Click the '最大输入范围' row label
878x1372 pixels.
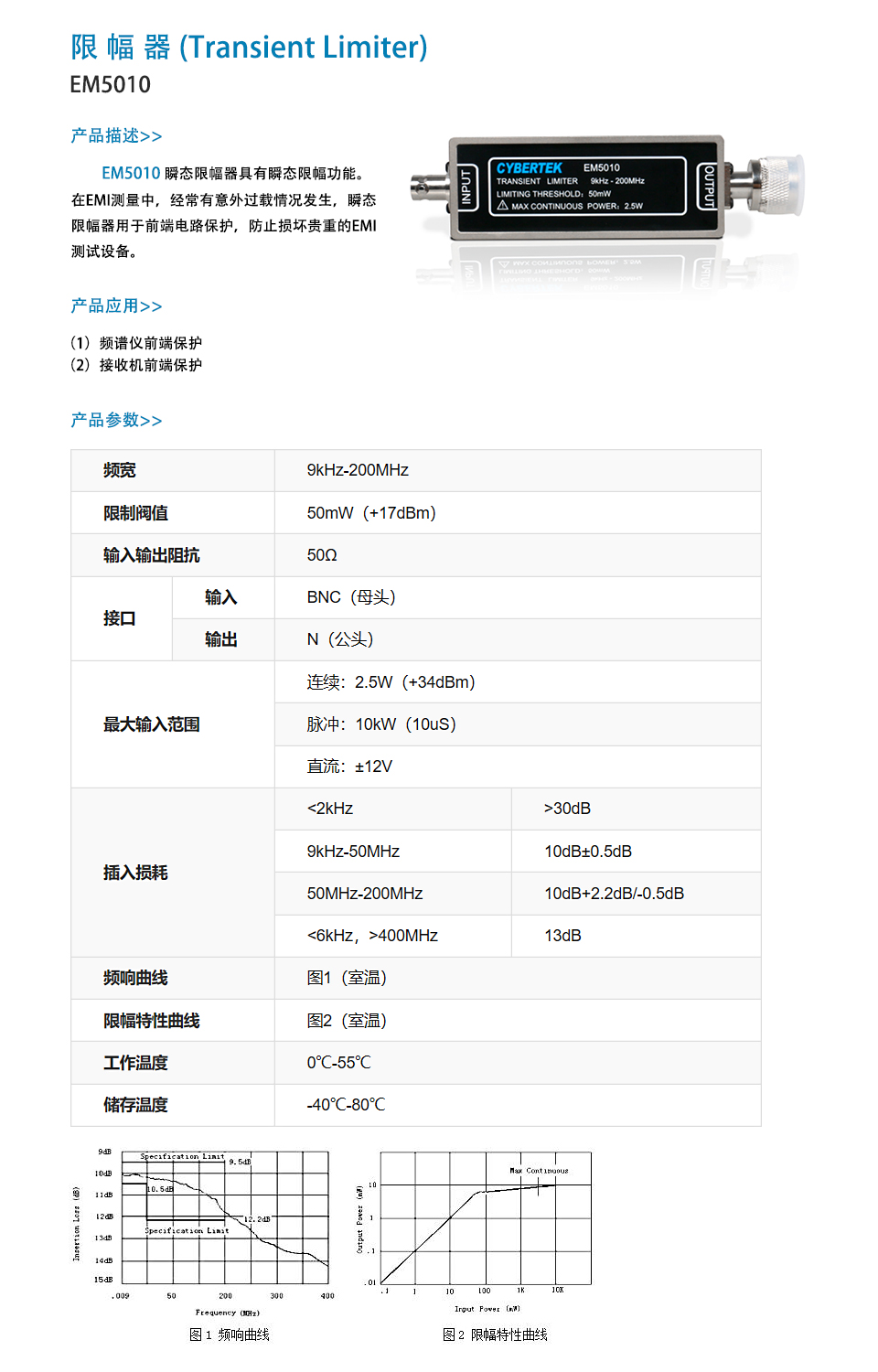click(x=151, y=724)
